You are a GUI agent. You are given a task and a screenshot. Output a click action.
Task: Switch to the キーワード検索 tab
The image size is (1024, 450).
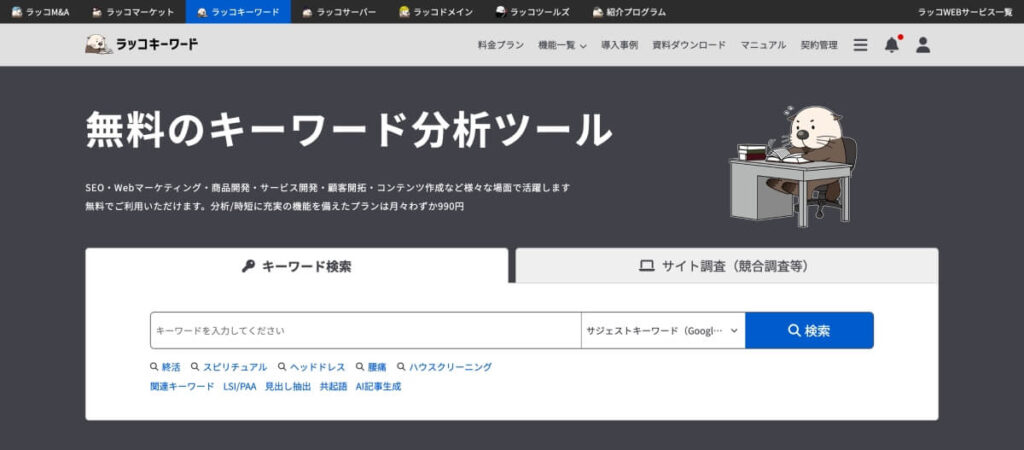click(296, 266)
